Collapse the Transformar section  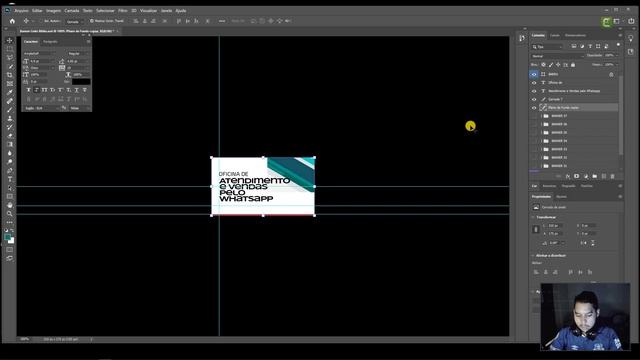[533, 217]
